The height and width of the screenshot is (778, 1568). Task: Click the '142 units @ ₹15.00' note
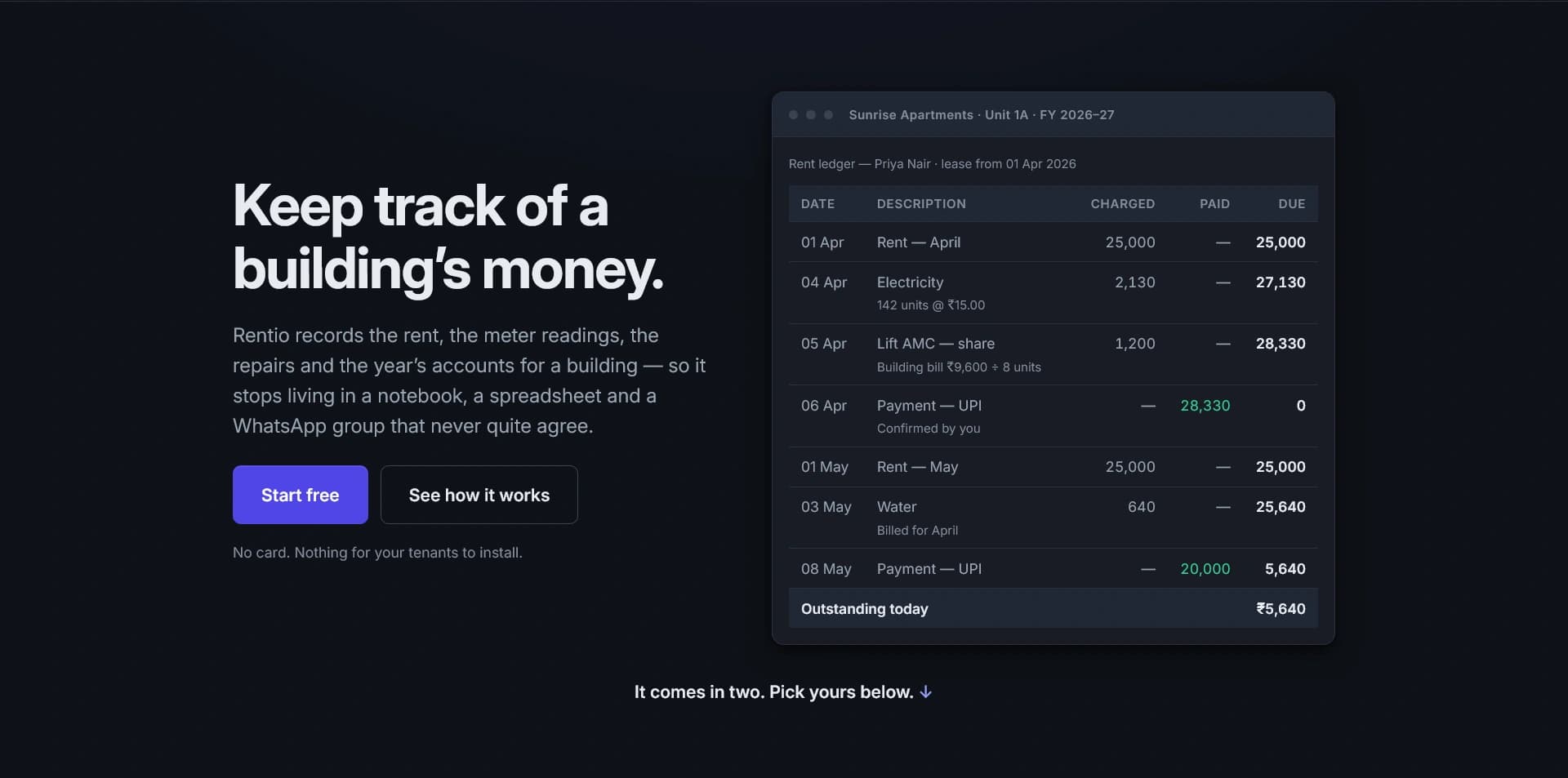931,305
